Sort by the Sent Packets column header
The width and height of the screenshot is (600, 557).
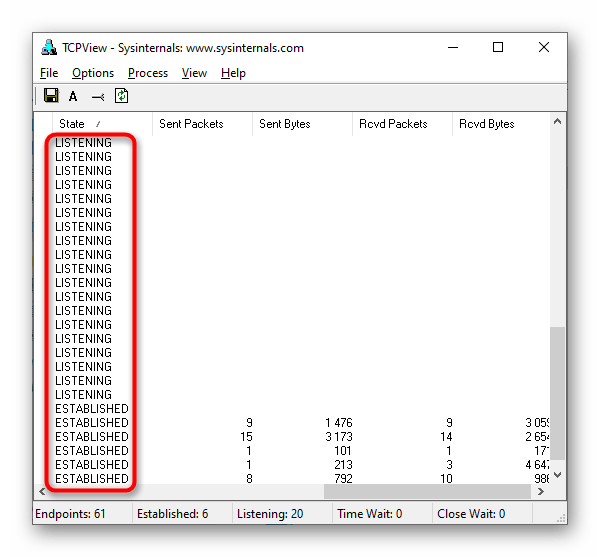202,124
